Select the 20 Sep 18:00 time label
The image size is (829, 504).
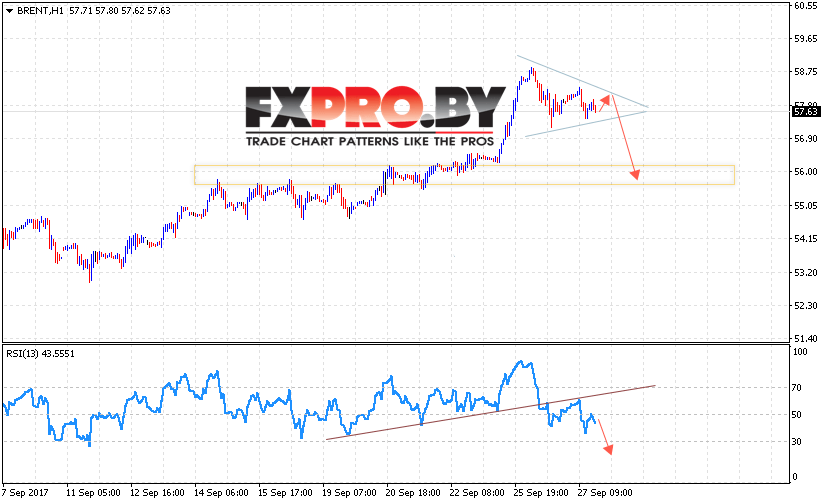pyautogui.click(x=413, y=493)
